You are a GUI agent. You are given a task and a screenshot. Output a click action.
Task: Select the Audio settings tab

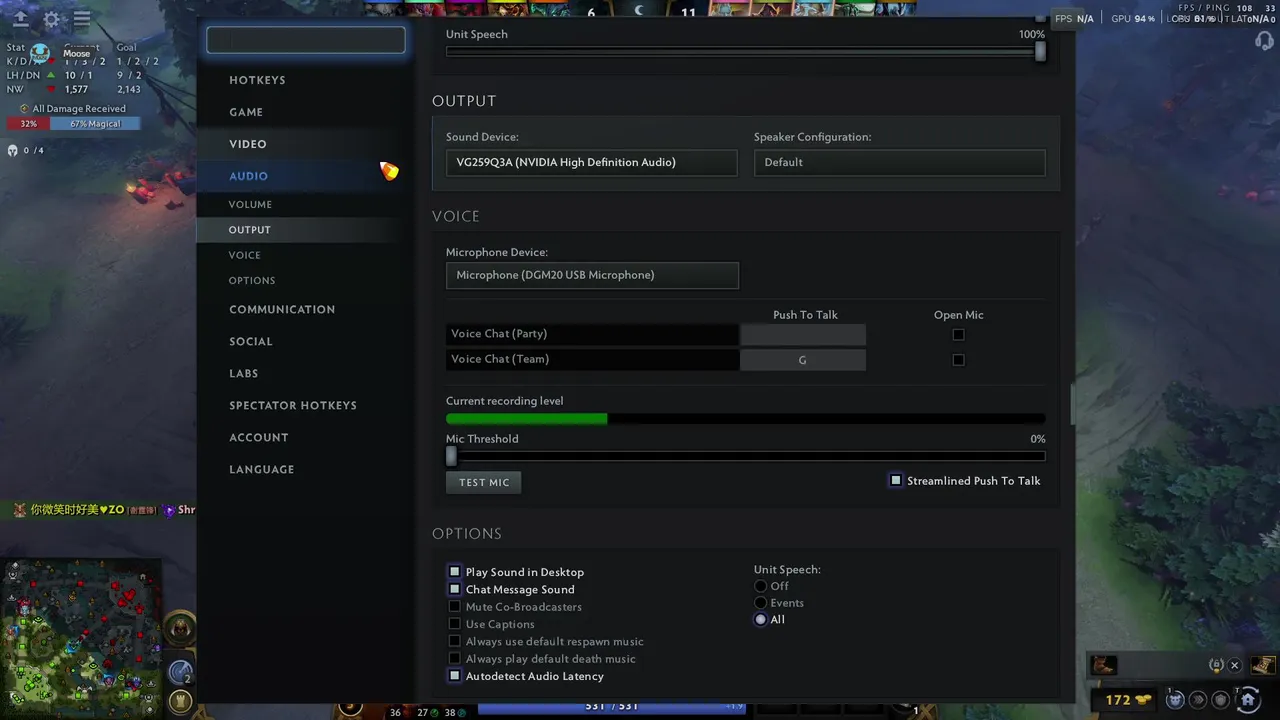248,176
